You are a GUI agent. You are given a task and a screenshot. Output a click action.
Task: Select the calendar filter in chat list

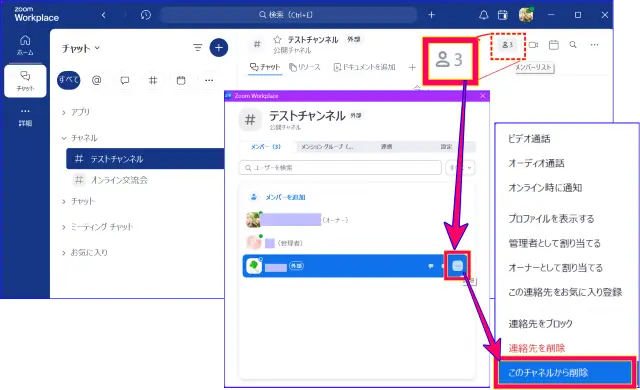pos(181,80)
